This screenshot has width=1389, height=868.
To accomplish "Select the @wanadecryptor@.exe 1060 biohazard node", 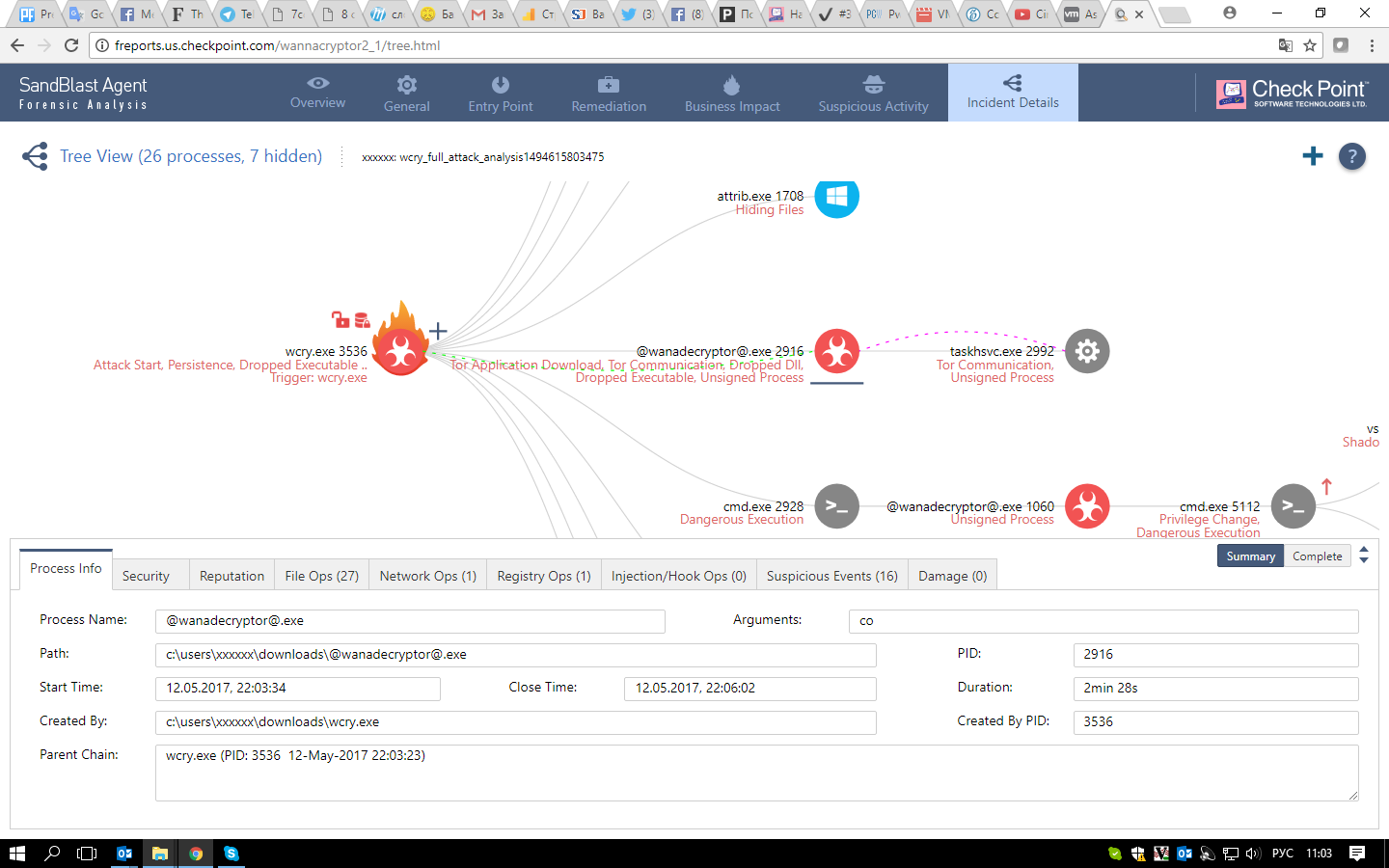I will click(x=1087, y=506).
